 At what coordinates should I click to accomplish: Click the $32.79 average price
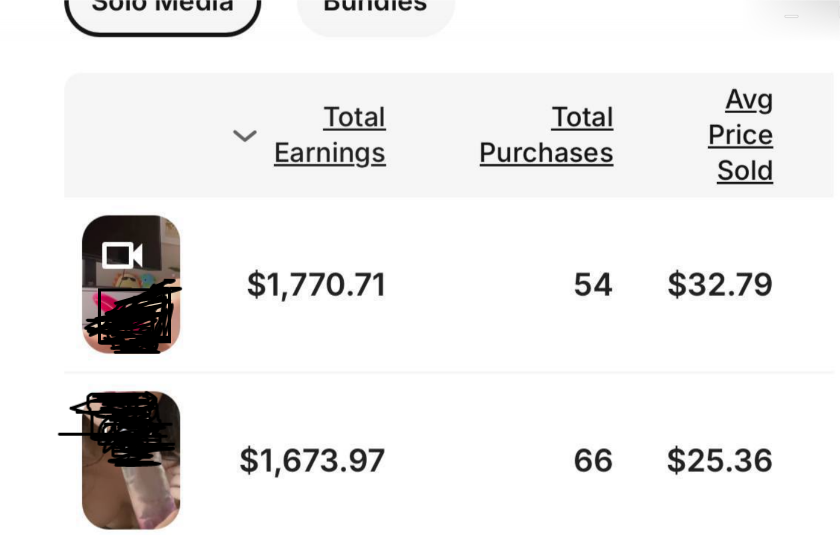(720, 285)
